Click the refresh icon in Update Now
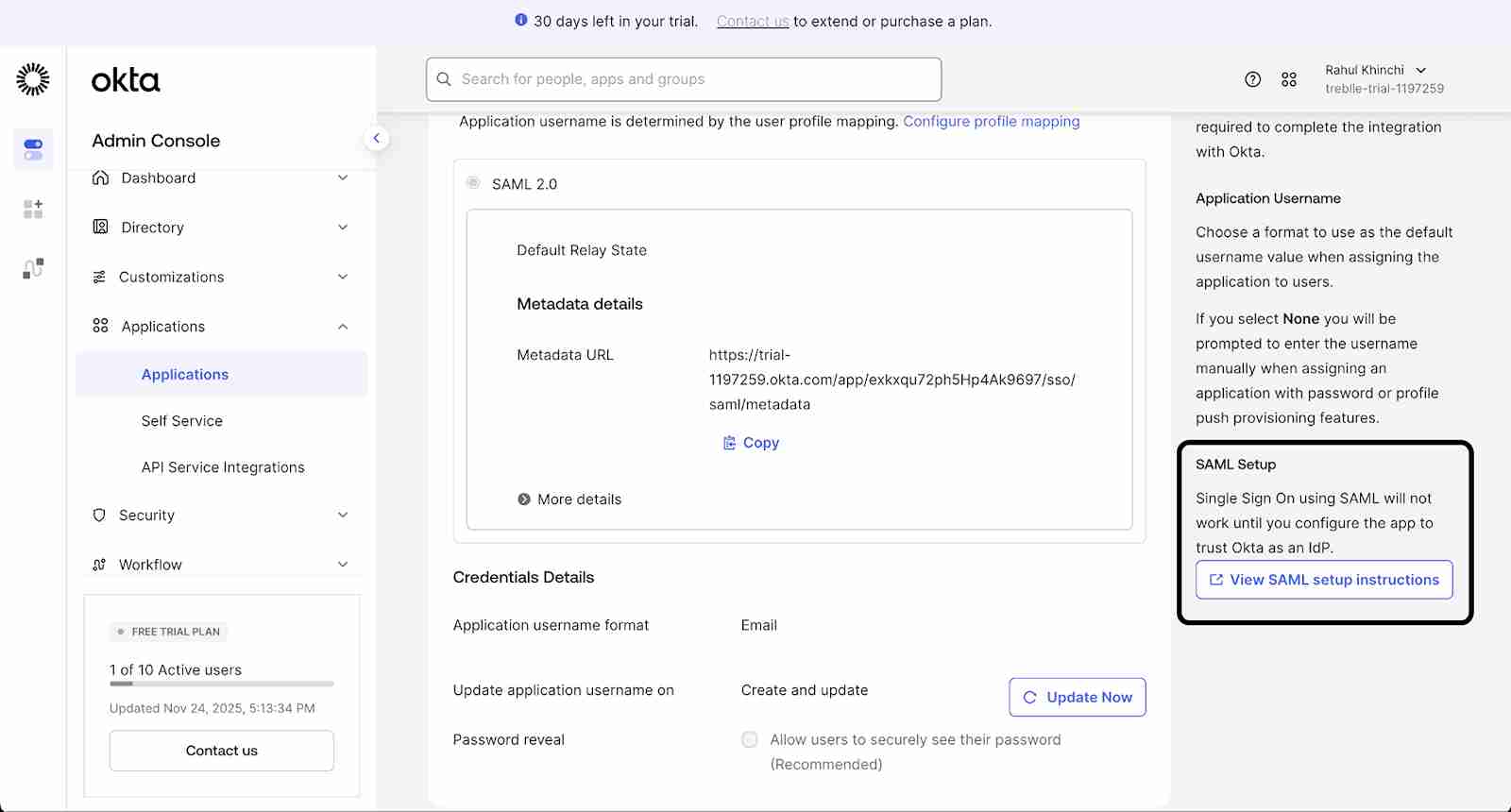 pyautogui.click(x=1030, y=697)
